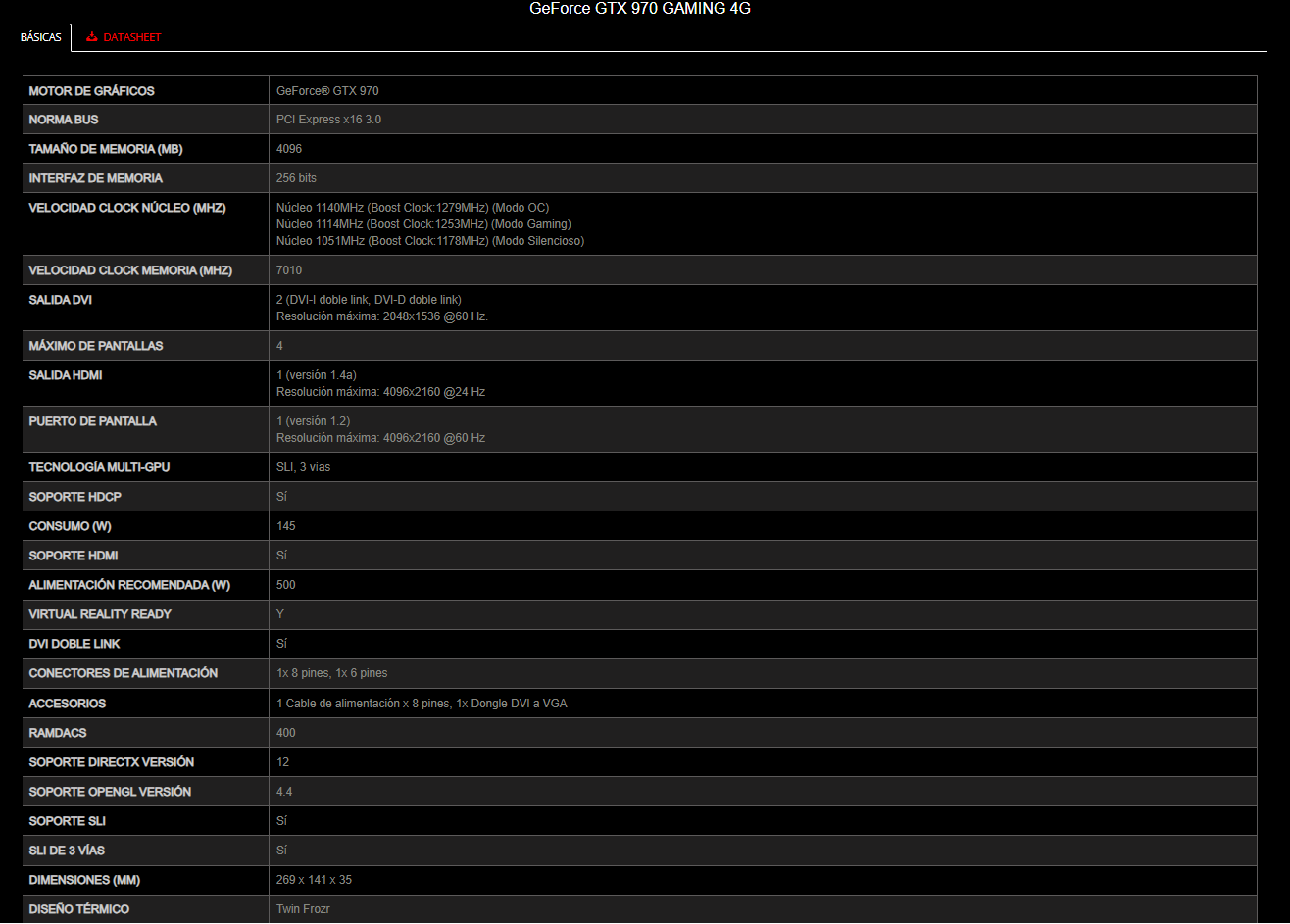Select the 269 x 141 x 35 dimensions value
The width and height of the screenshot is (1290, 924).
pyautogui.click(x=314, y=880)
